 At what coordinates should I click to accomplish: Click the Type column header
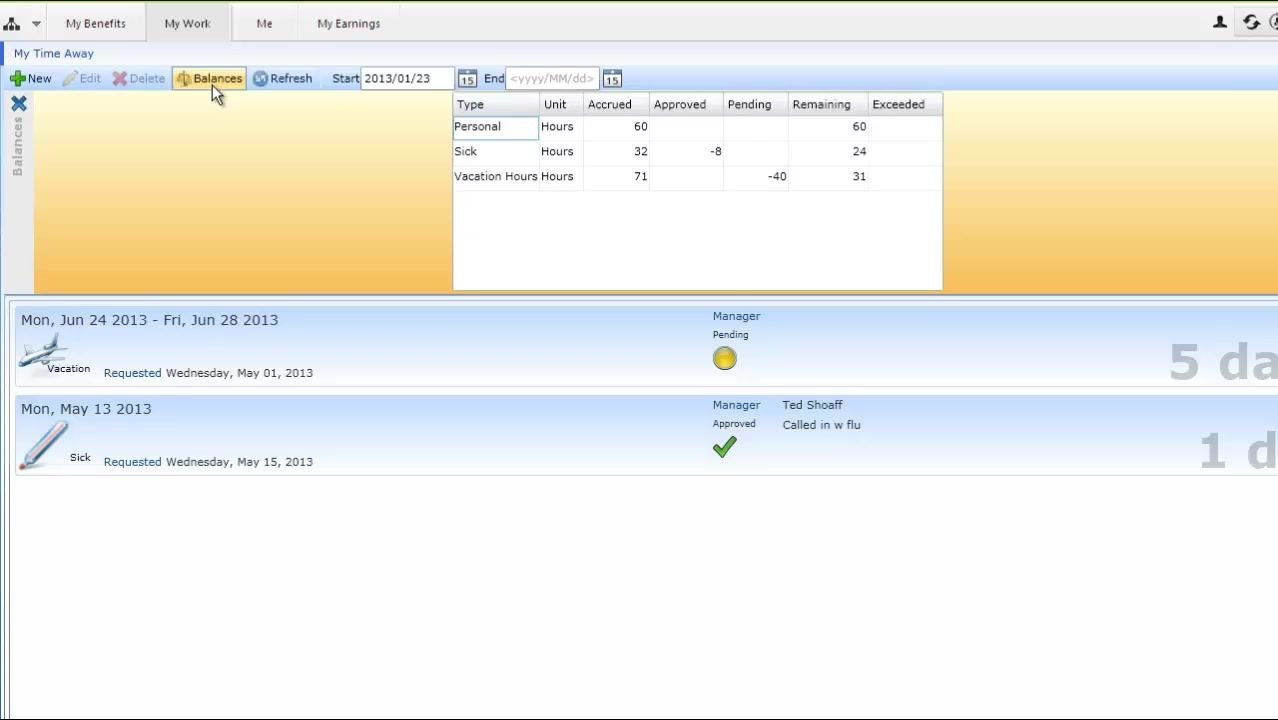[x=496, y=104]
